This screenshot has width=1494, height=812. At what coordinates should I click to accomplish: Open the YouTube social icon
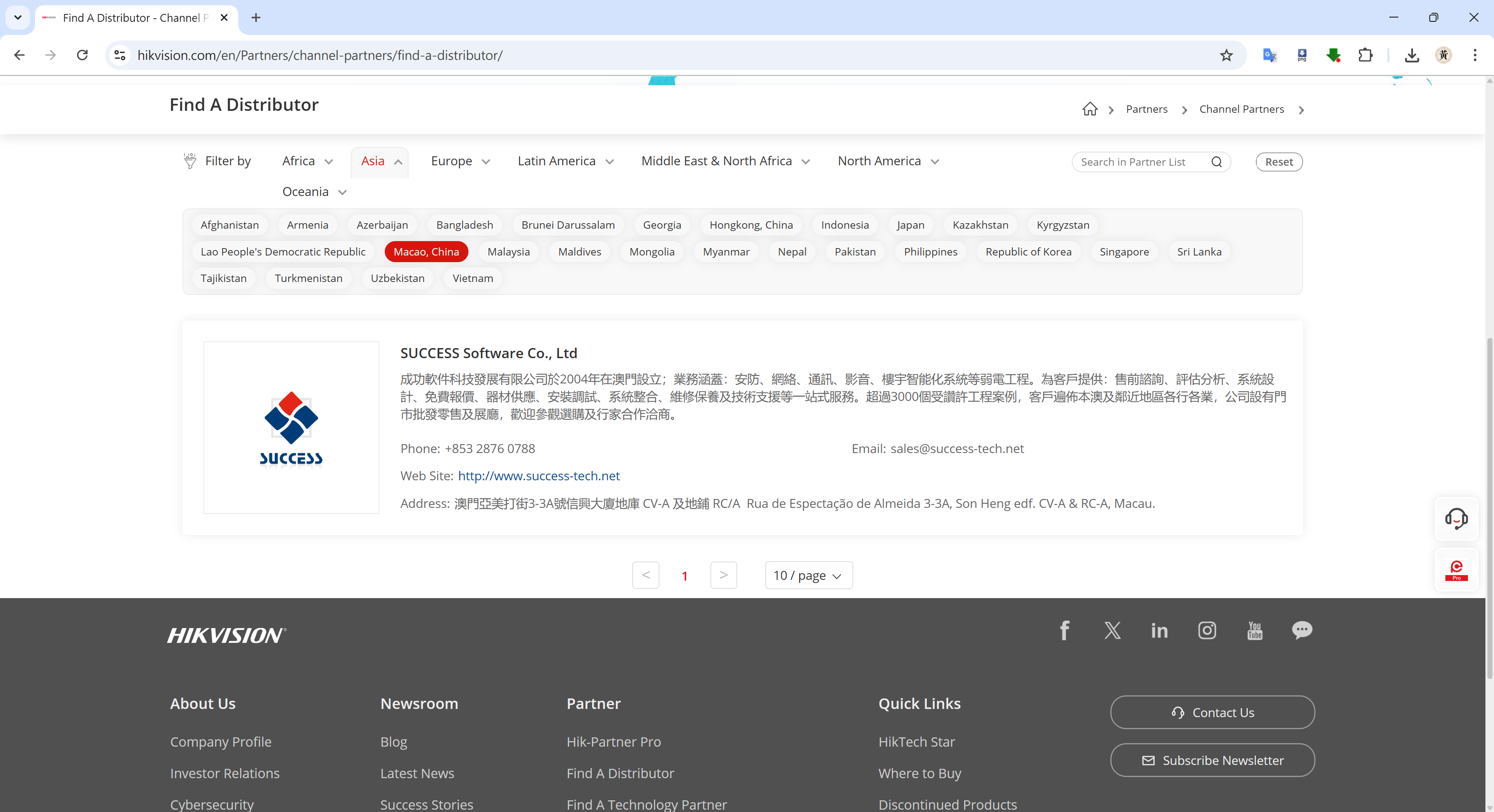click(1254, 630)
